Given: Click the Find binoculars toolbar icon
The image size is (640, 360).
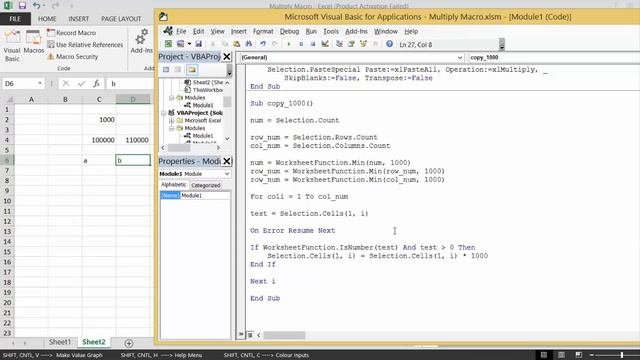Looking at the screenshot, I should point(248,44).
